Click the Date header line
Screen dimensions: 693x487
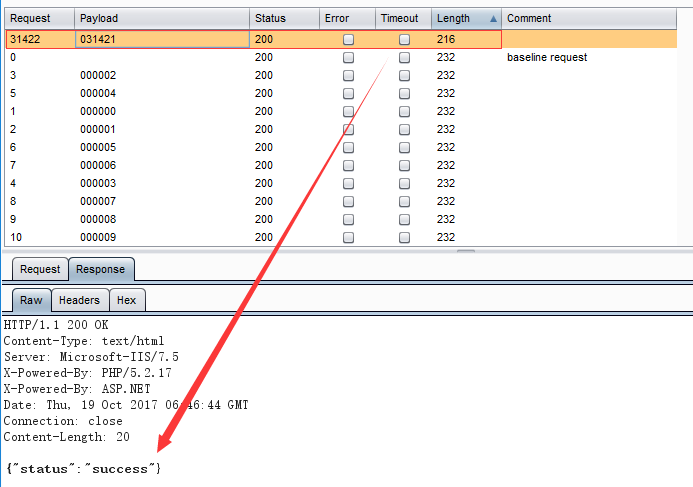pos(126,405)
